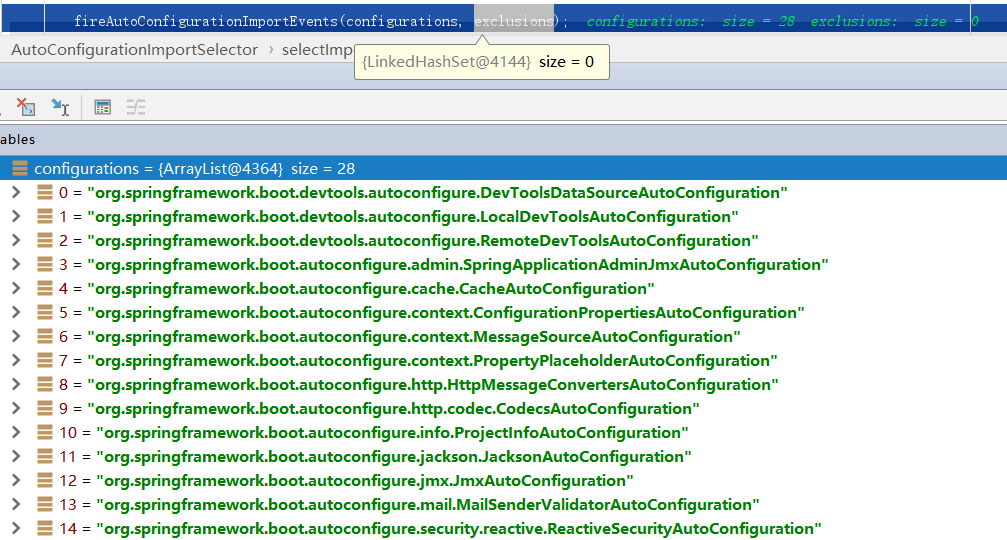Select the CodecsAutoConfiguration string value
Viewport: 1007px width, 540px height.
pyautogui.click(x=393, y=408)
